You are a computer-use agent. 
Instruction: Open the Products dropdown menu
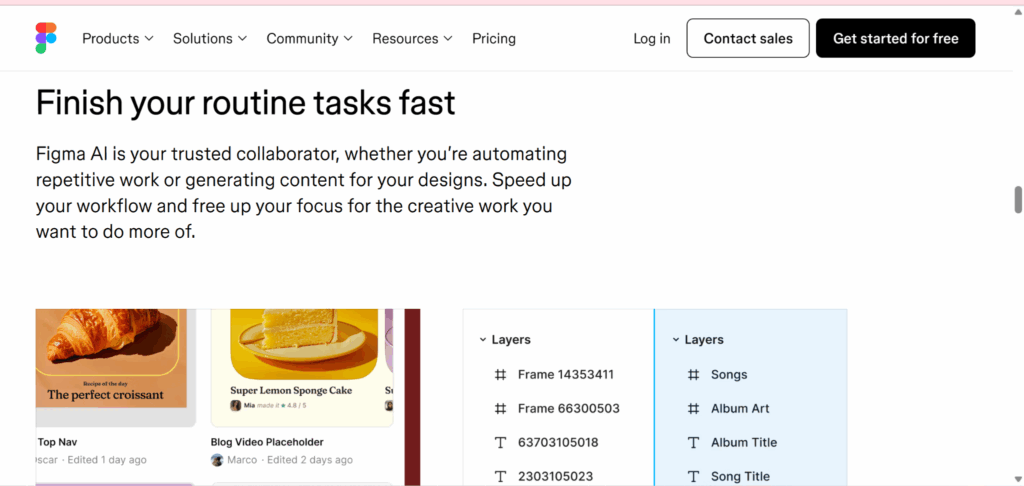[117, 38]
